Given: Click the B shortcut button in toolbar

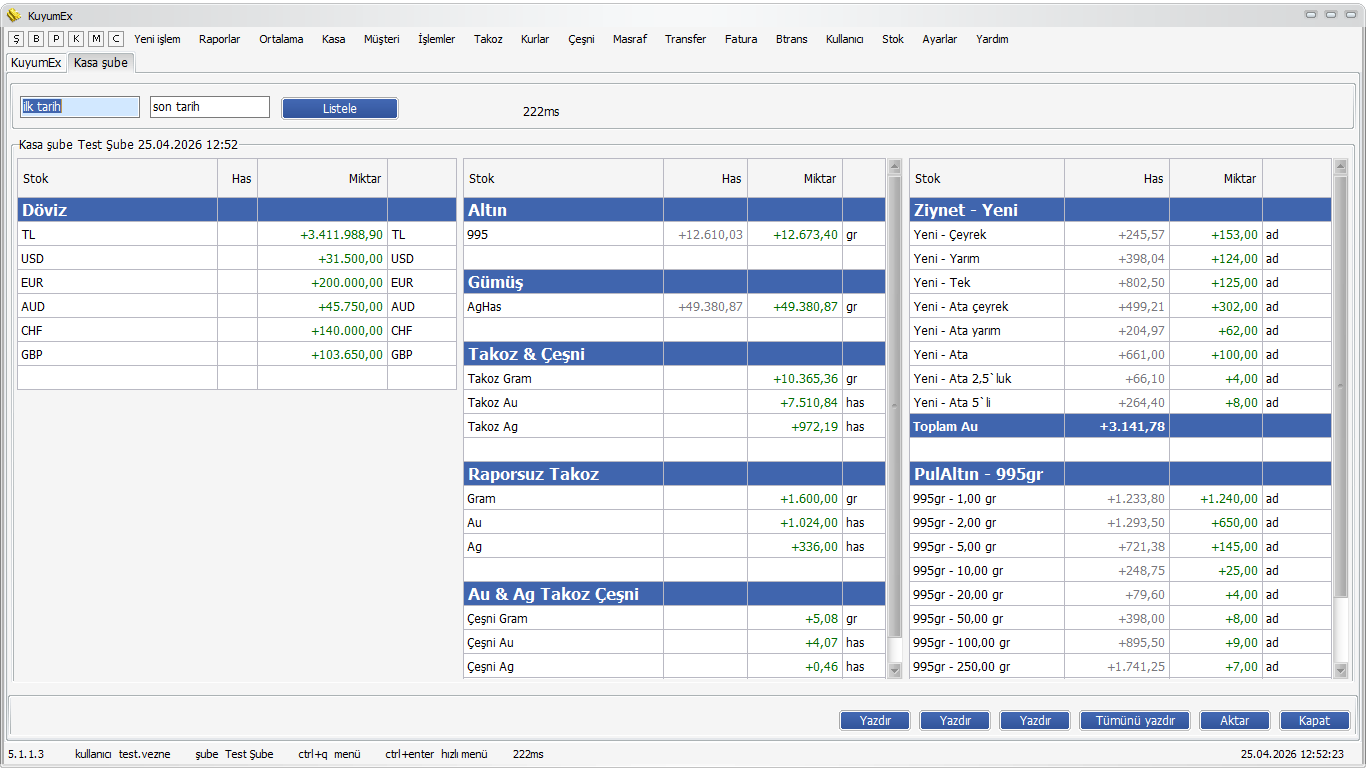Looking at the screenshot, I should 36,39.
